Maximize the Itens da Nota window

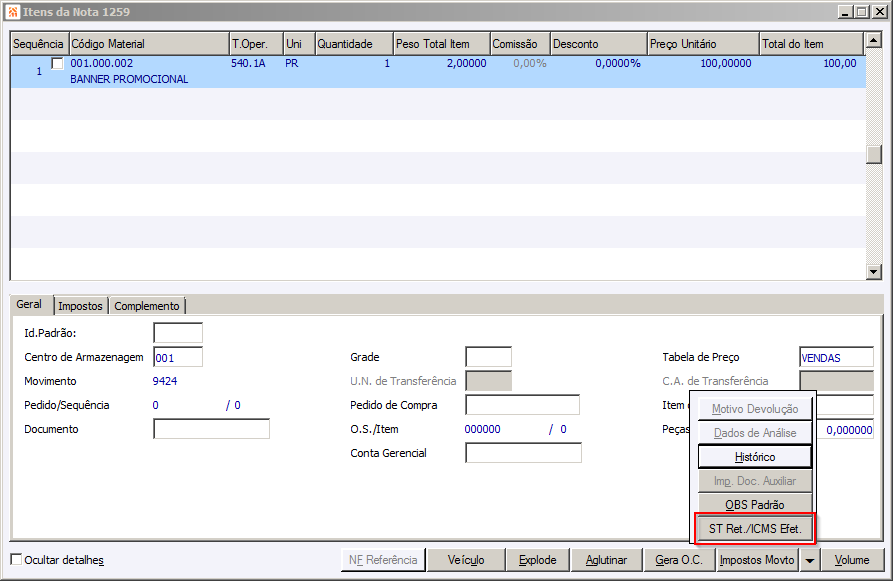tap(862, 11)
